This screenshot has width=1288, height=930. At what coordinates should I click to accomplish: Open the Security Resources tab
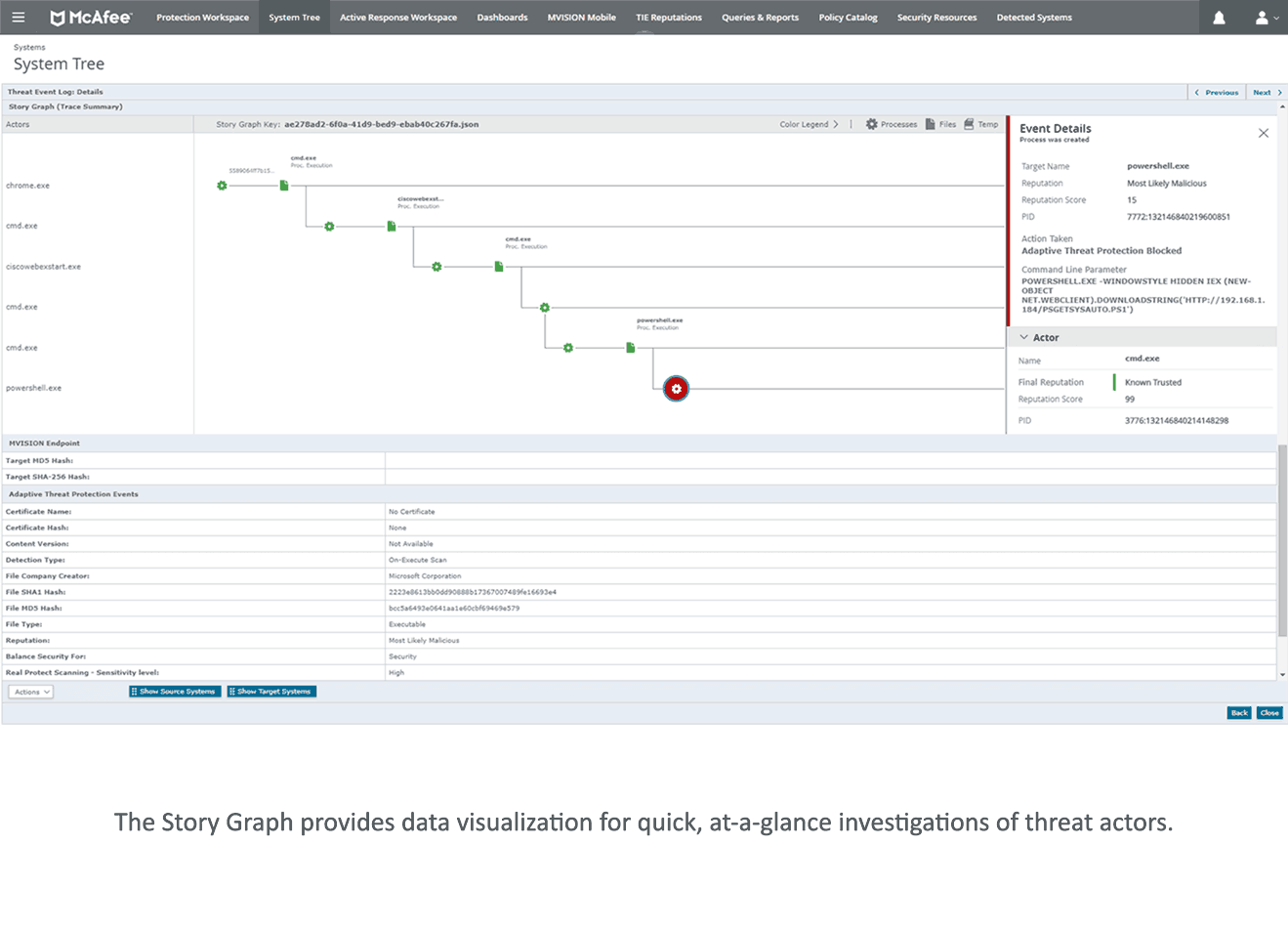click(936, 18)
